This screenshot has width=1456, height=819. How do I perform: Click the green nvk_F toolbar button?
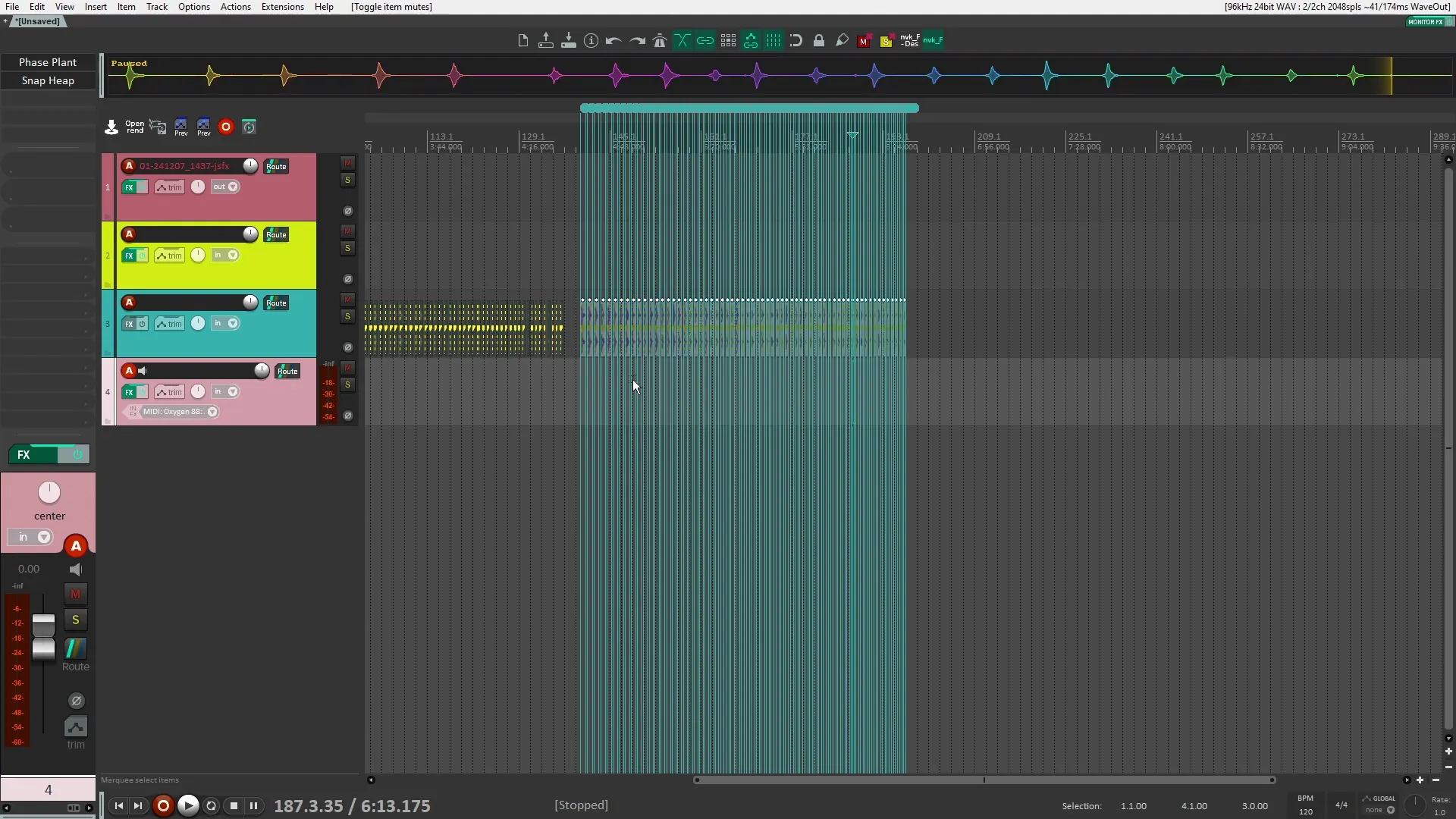(933, 41)
